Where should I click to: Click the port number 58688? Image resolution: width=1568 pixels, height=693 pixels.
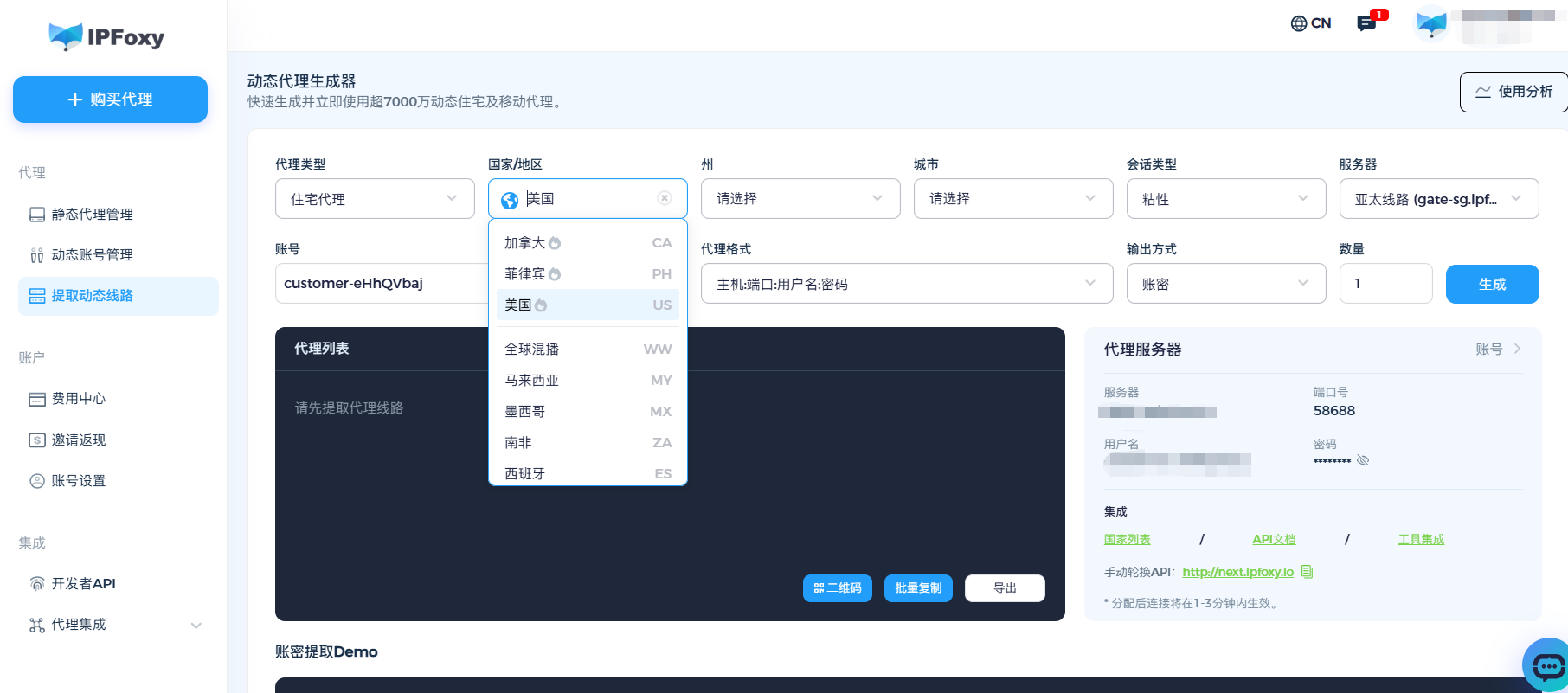(1334, 411)
